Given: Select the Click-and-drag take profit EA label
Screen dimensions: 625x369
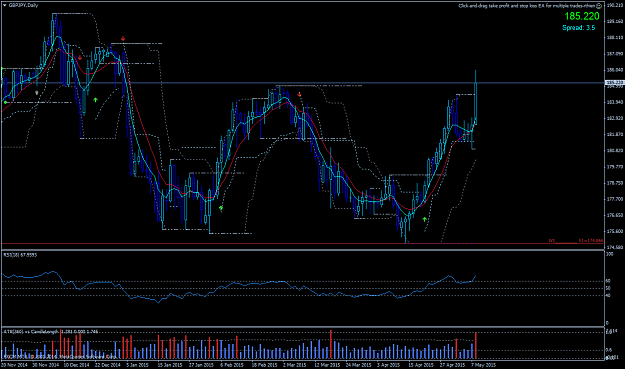Looking at the screenshot, I should click(x=527, y=6).
